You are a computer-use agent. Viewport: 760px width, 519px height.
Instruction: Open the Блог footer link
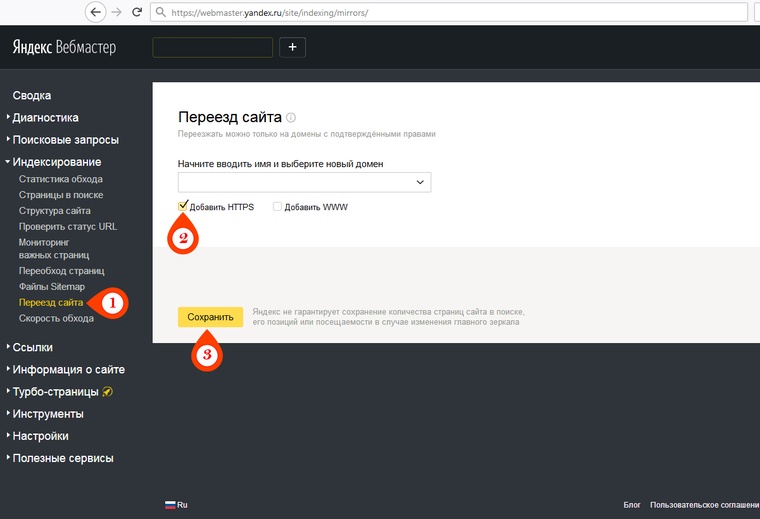[x=632, y=506]
